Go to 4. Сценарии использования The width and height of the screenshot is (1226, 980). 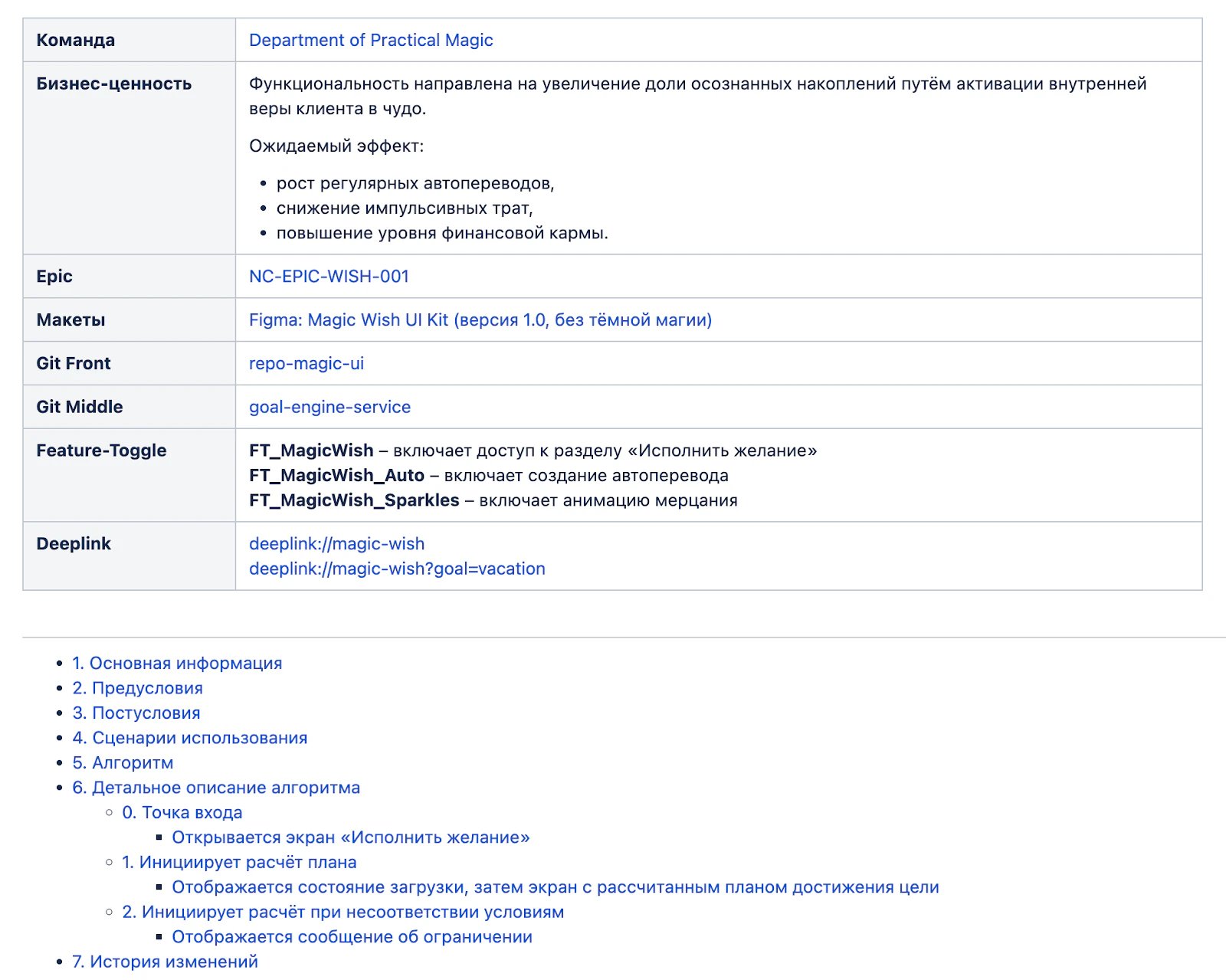click(x=190, y=738)
